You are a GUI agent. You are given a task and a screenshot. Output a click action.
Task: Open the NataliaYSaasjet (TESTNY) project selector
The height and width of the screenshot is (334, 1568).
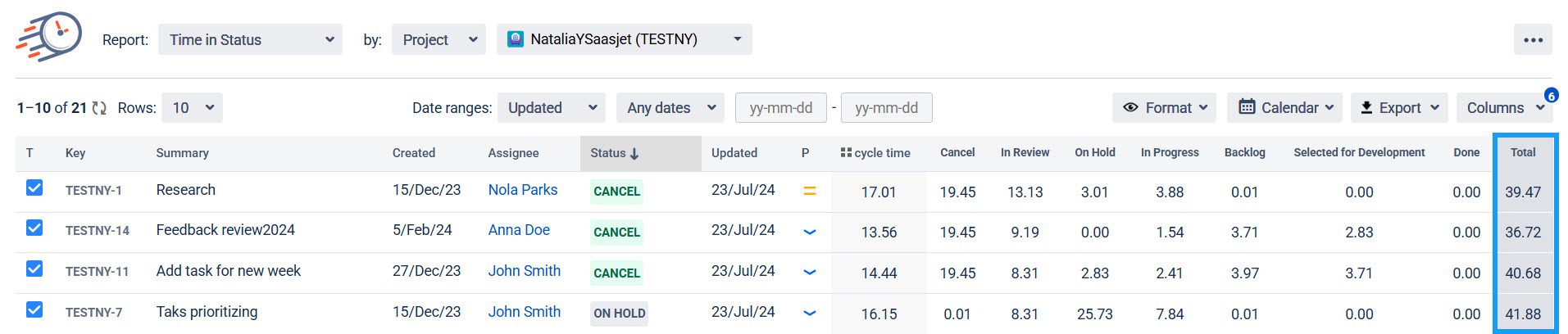click(x=625, y=39)
